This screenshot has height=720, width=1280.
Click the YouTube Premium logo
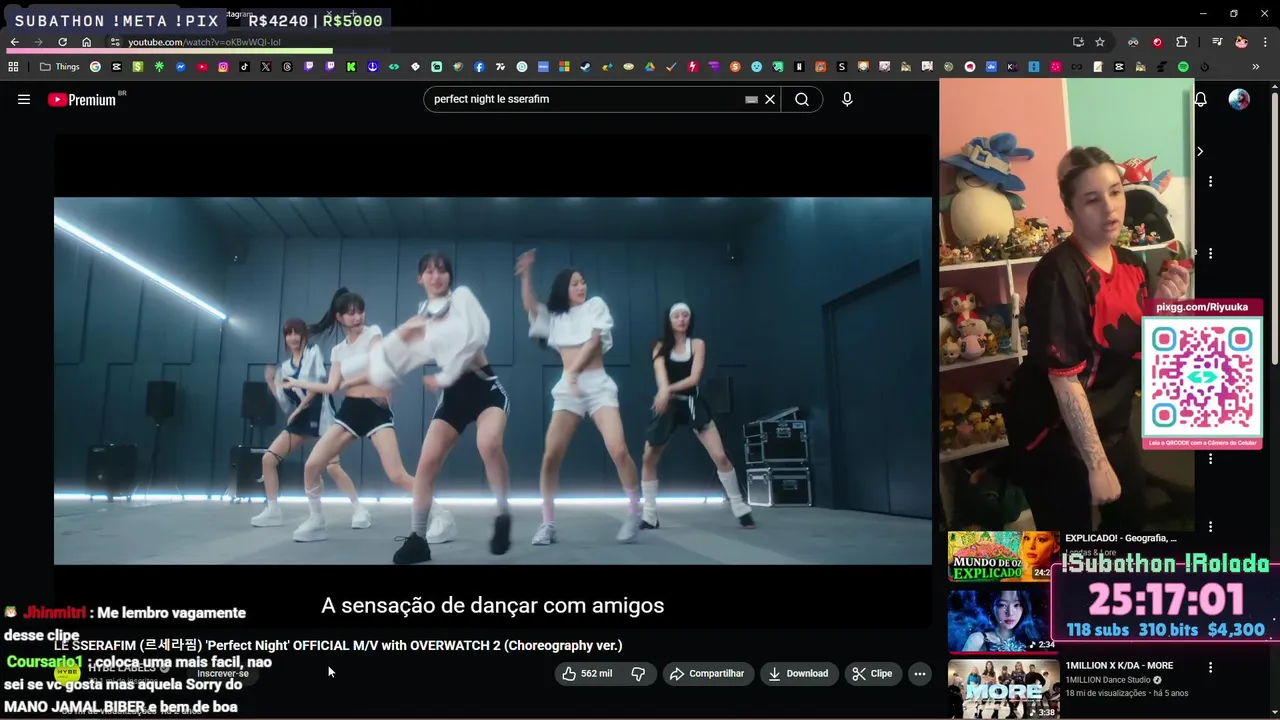coord(82,99)
